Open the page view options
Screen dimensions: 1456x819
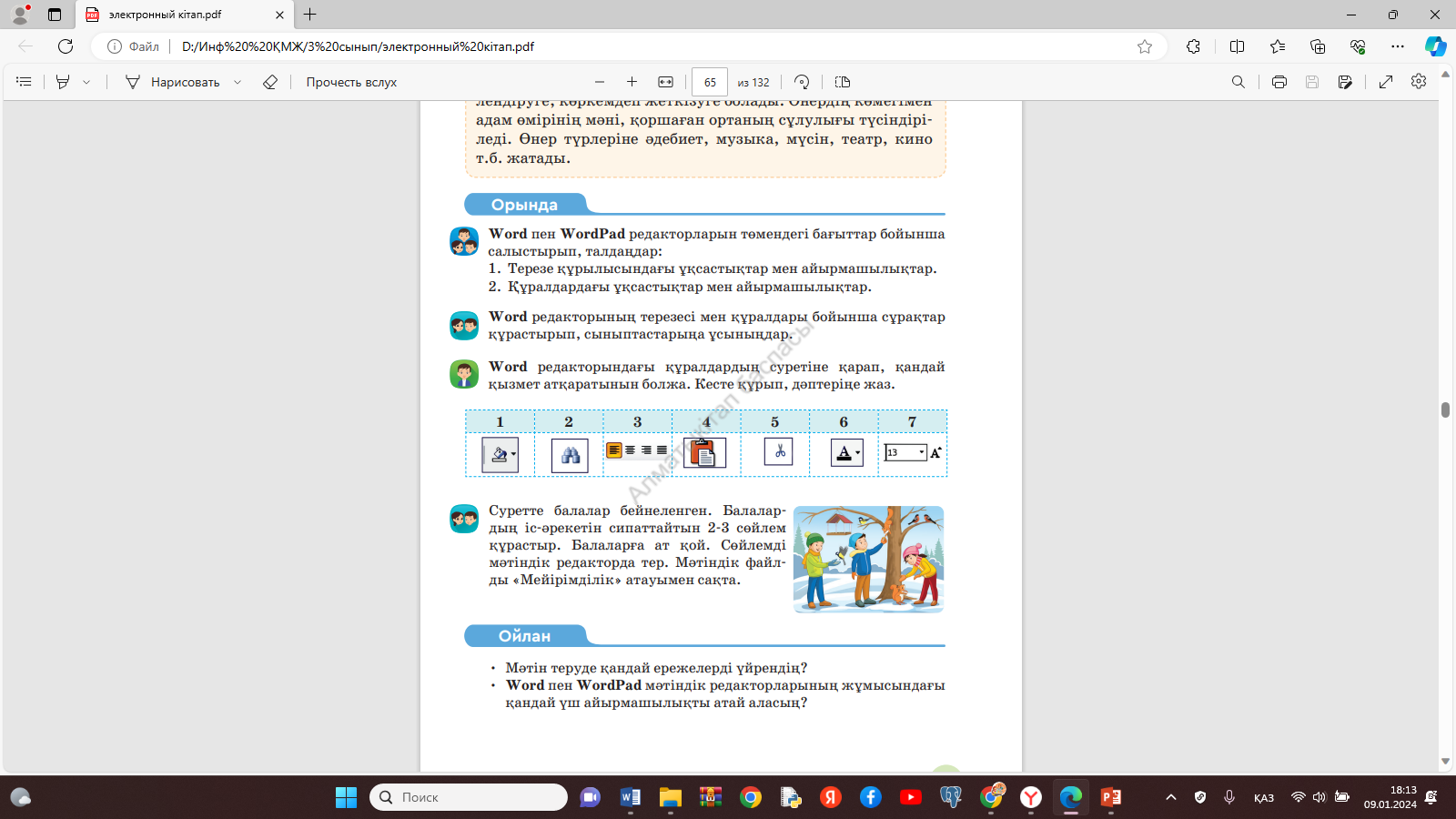tap(843, 82)
